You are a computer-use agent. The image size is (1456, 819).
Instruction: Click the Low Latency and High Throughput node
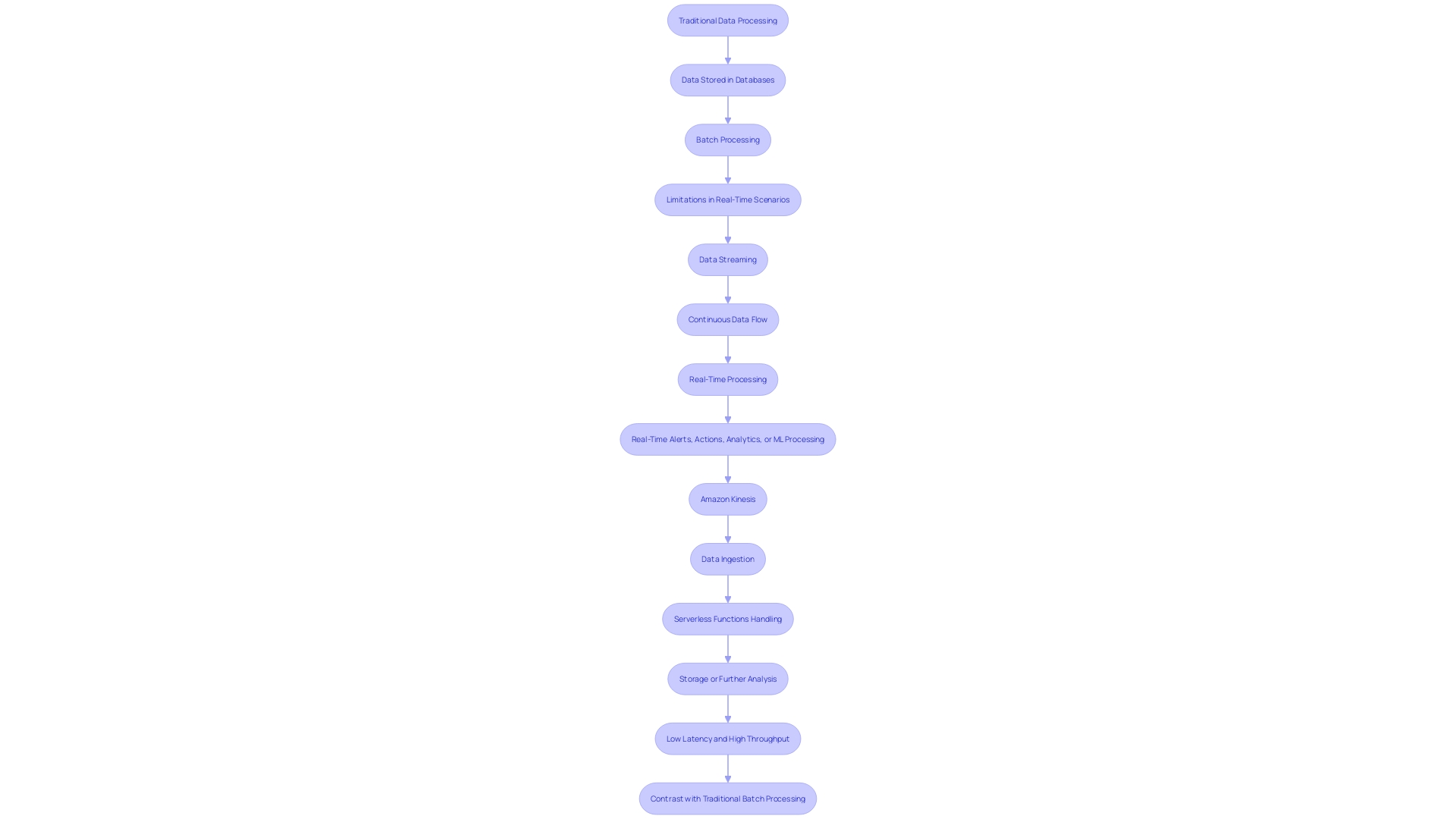coord(728,738)
